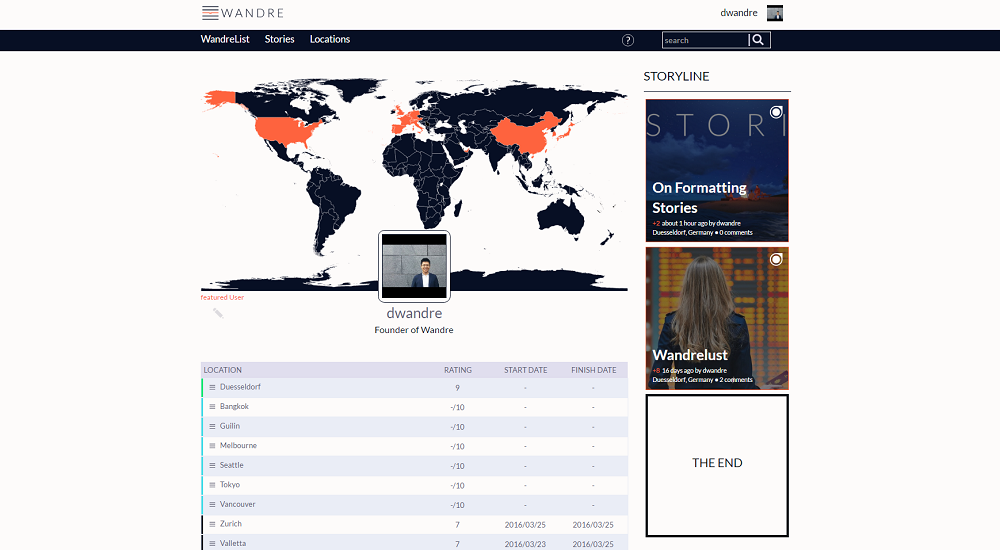Click Zurich start date 2016/03/25
Viewport: 1000px width, 550px height.
pos(525,525)
